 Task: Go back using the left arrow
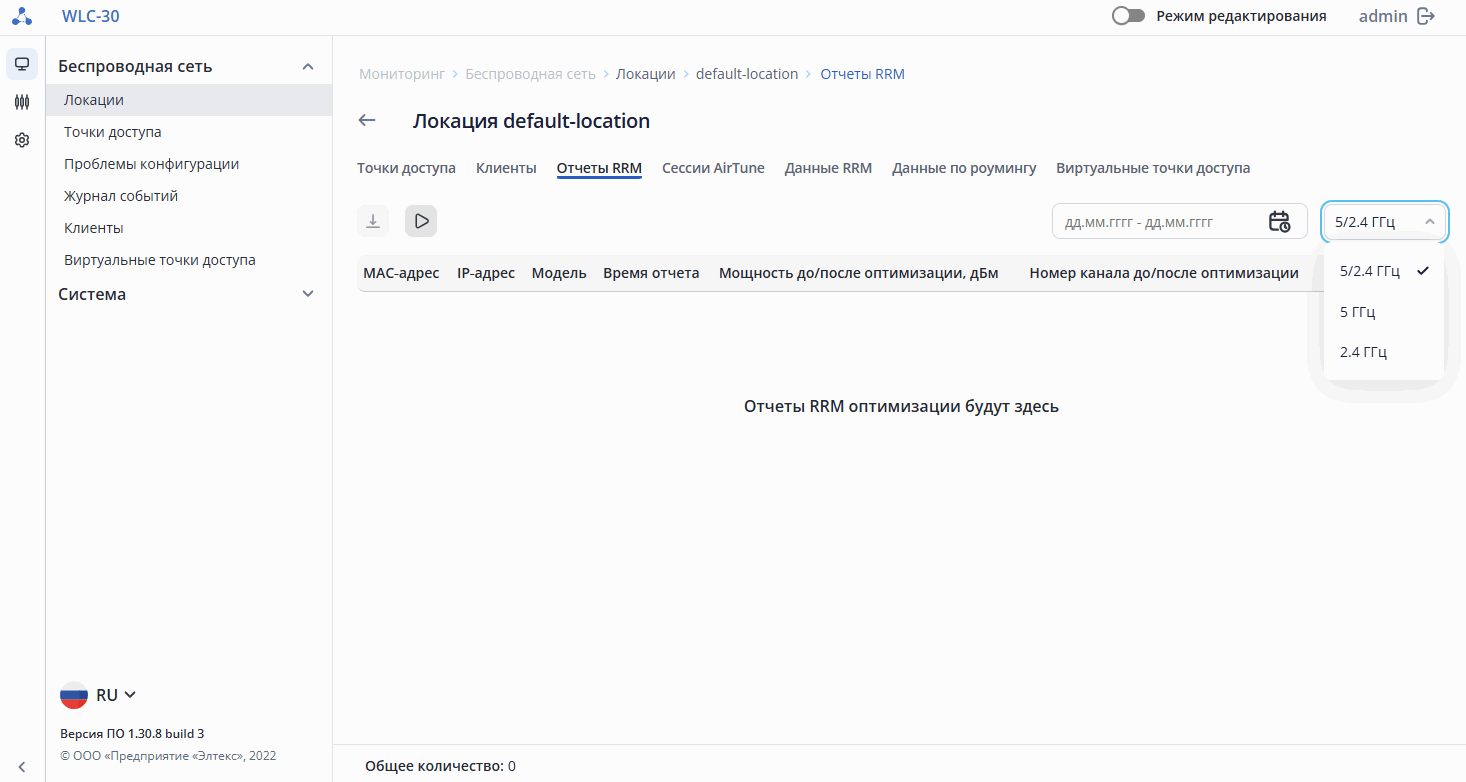367,121
